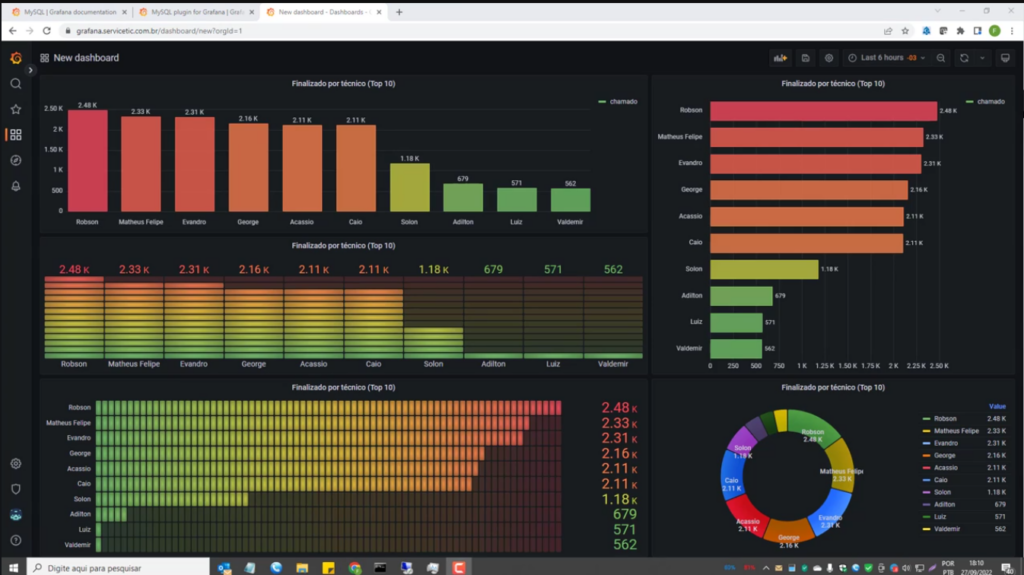This screenshot has height=575, width=1024.
Task: Toggle Robson series in donut legend
Action: pyautogui.click(x=945, y=419)
